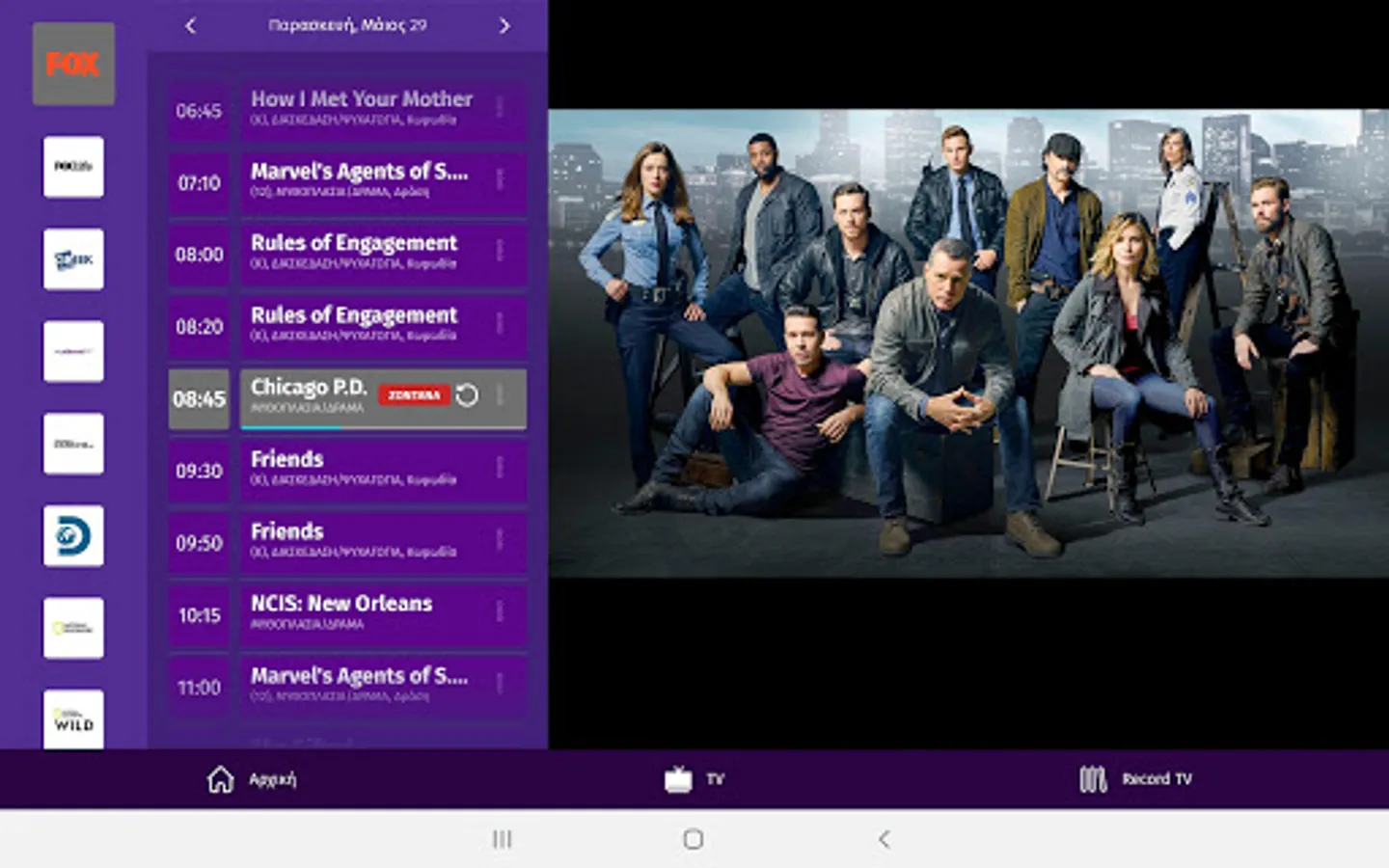Click the Chicago P.D. cast video preview
Screen dimensions: 1389x868
click(x=968, y=342)
